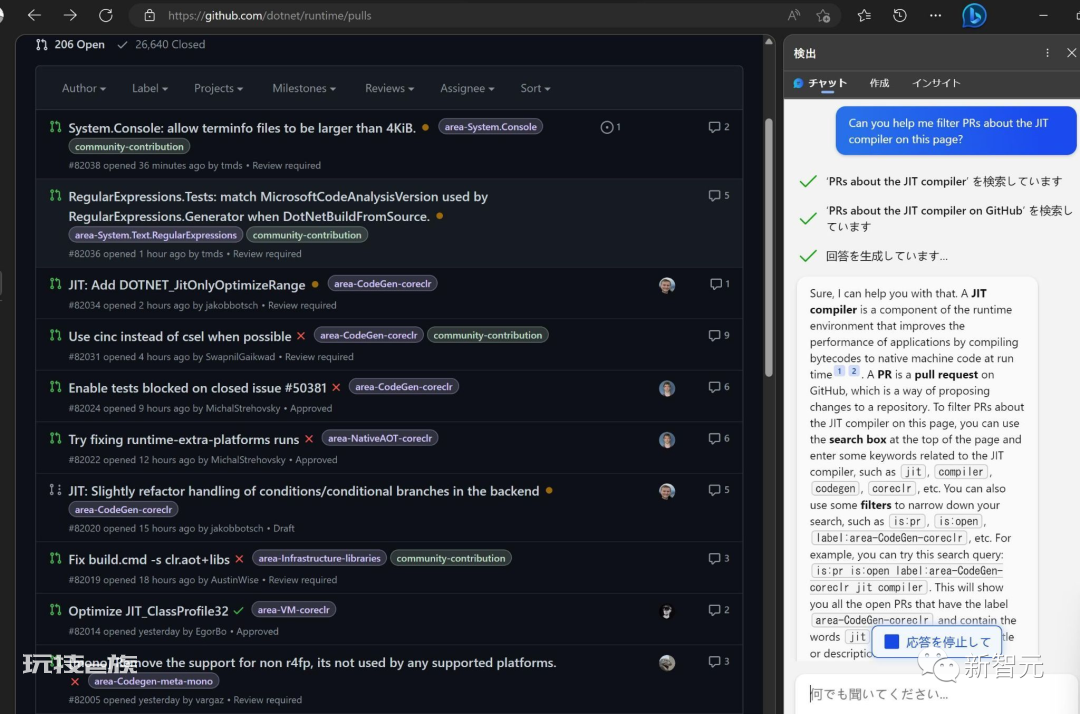Open author SwapnilGaikwad on PR #82031
1080x714 pixels.
tap(240, 357)
